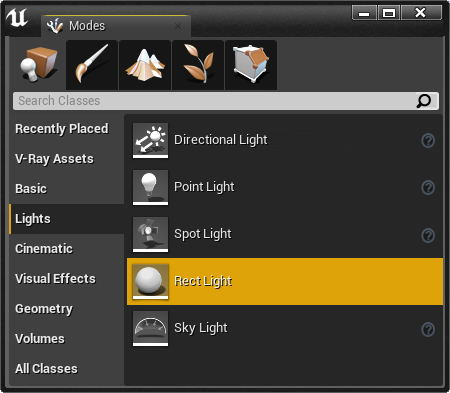Image resolution: width=450 pixels, height=393 pixels.
Task: Click the search magnifier icon
Action: click(424, 101)
